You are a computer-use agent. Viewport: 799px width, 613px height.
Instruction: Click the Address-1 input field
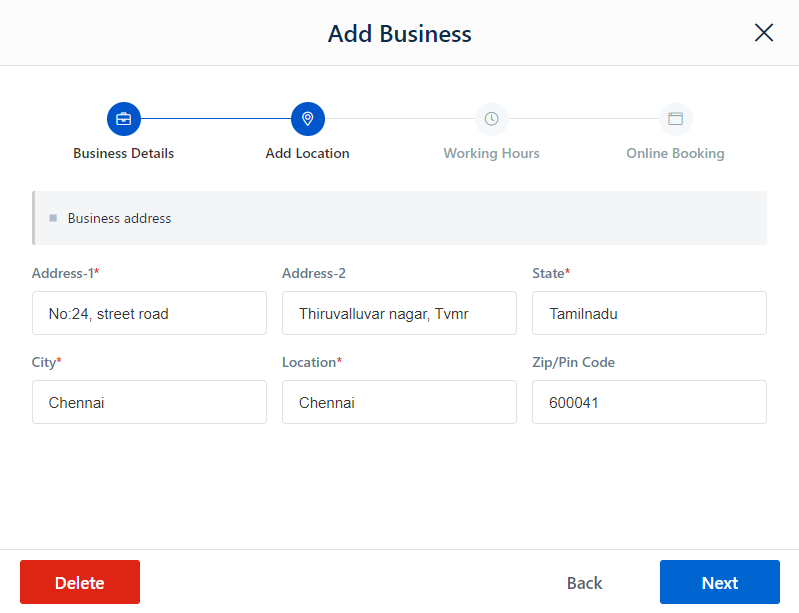[149, 313]
